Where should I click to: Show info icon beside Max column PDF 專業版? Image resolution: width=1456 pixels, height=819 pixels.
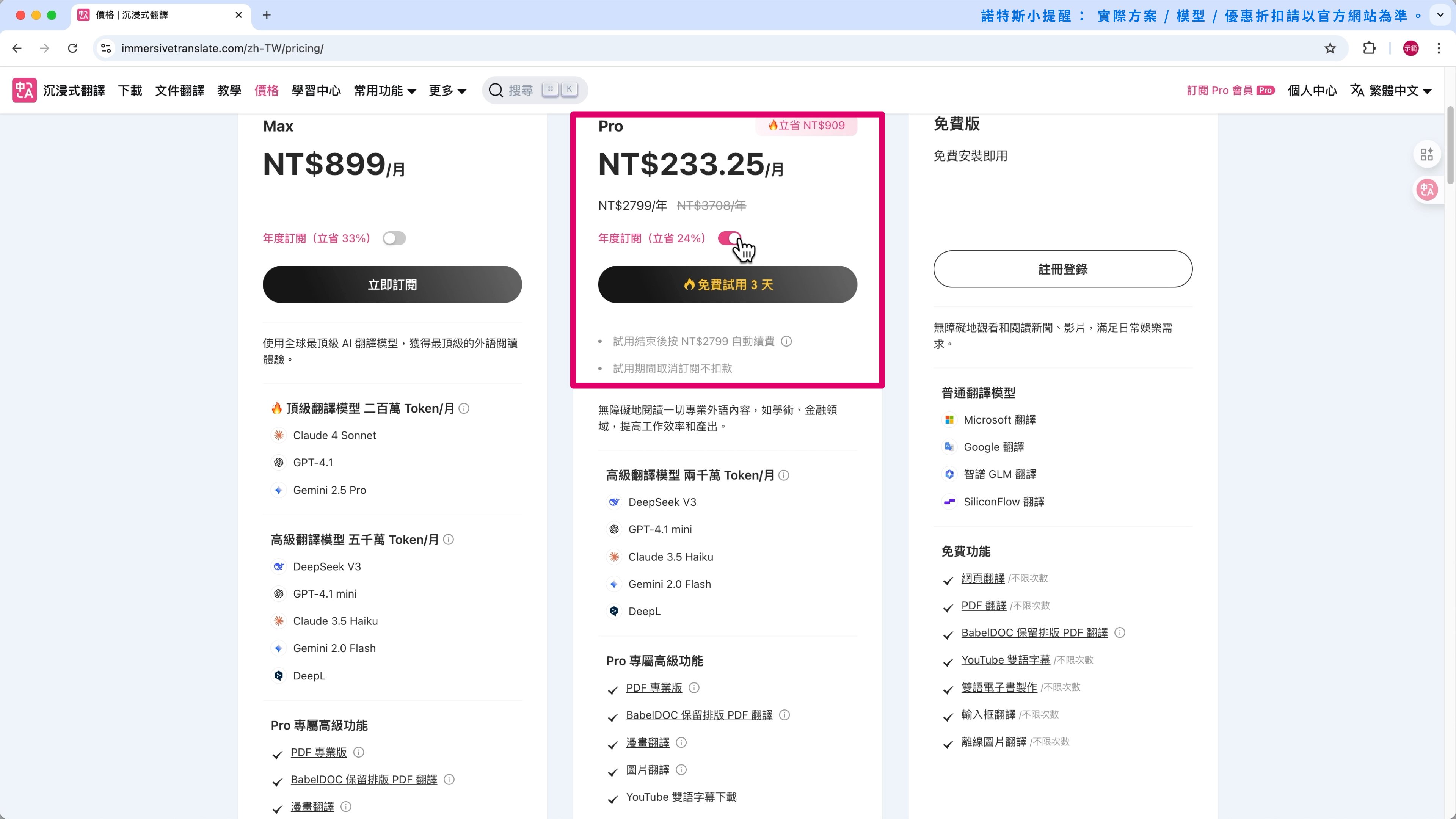coord(358,752)
